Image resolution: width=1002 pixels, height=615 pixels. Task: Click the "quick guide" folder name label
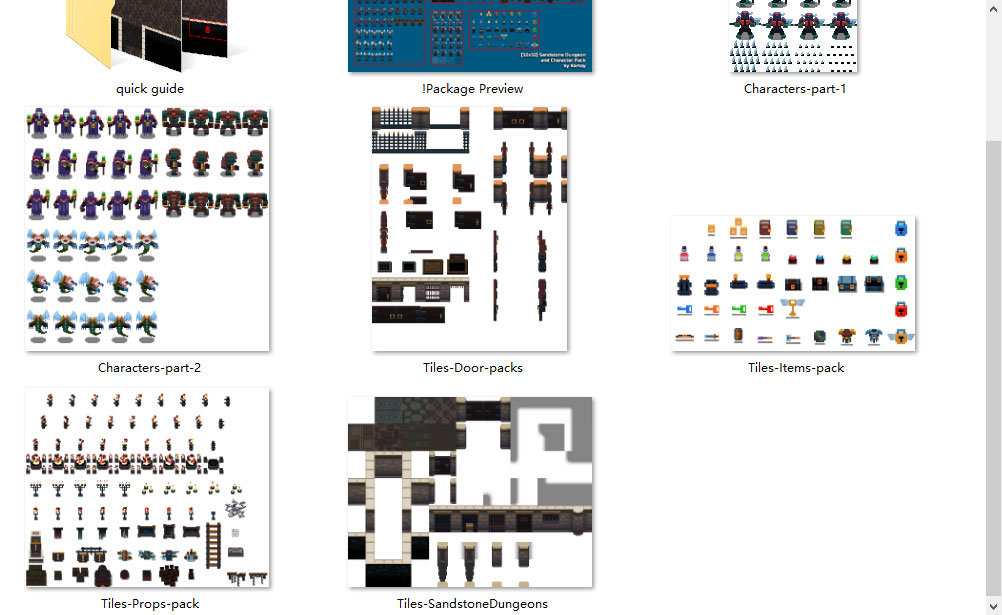click(150, 89)
